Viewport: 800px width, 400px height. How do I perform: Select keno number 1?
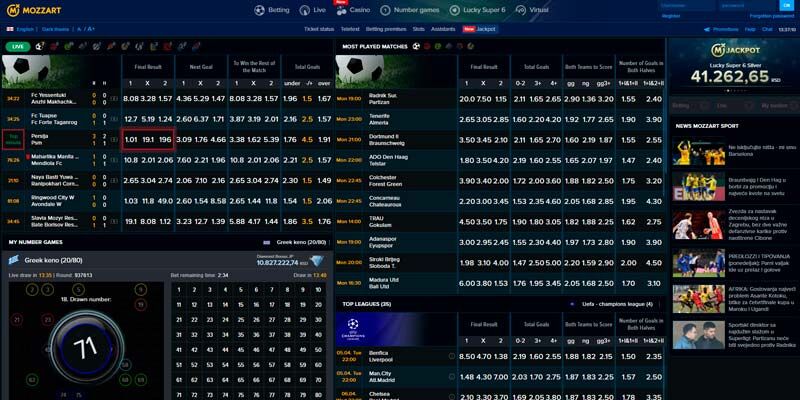[x=179, y=290]
